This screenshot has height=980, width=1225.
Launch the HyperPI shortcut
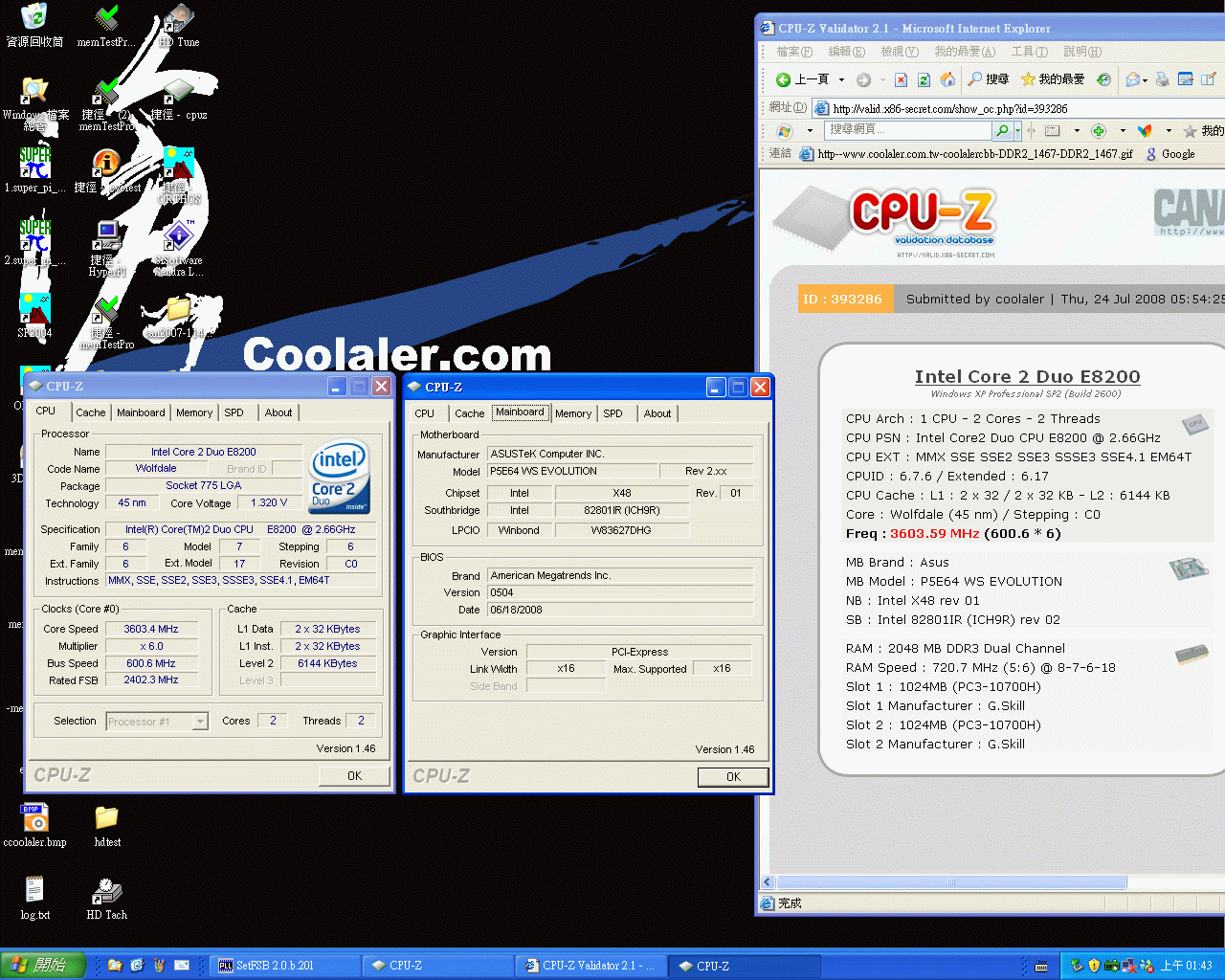(x=106, y=235)
